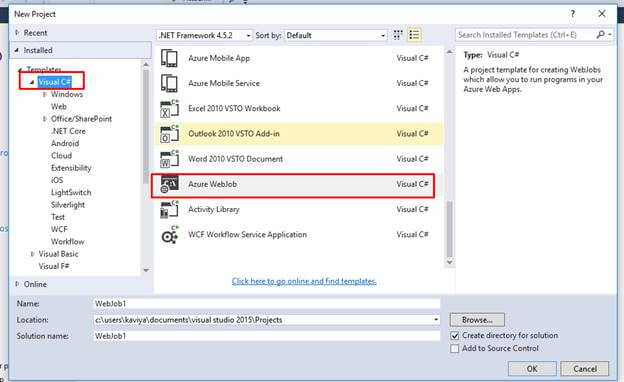Select the Cloud category
The width and height of the screenshot is (624, 382).
click(x=61, y=156)
